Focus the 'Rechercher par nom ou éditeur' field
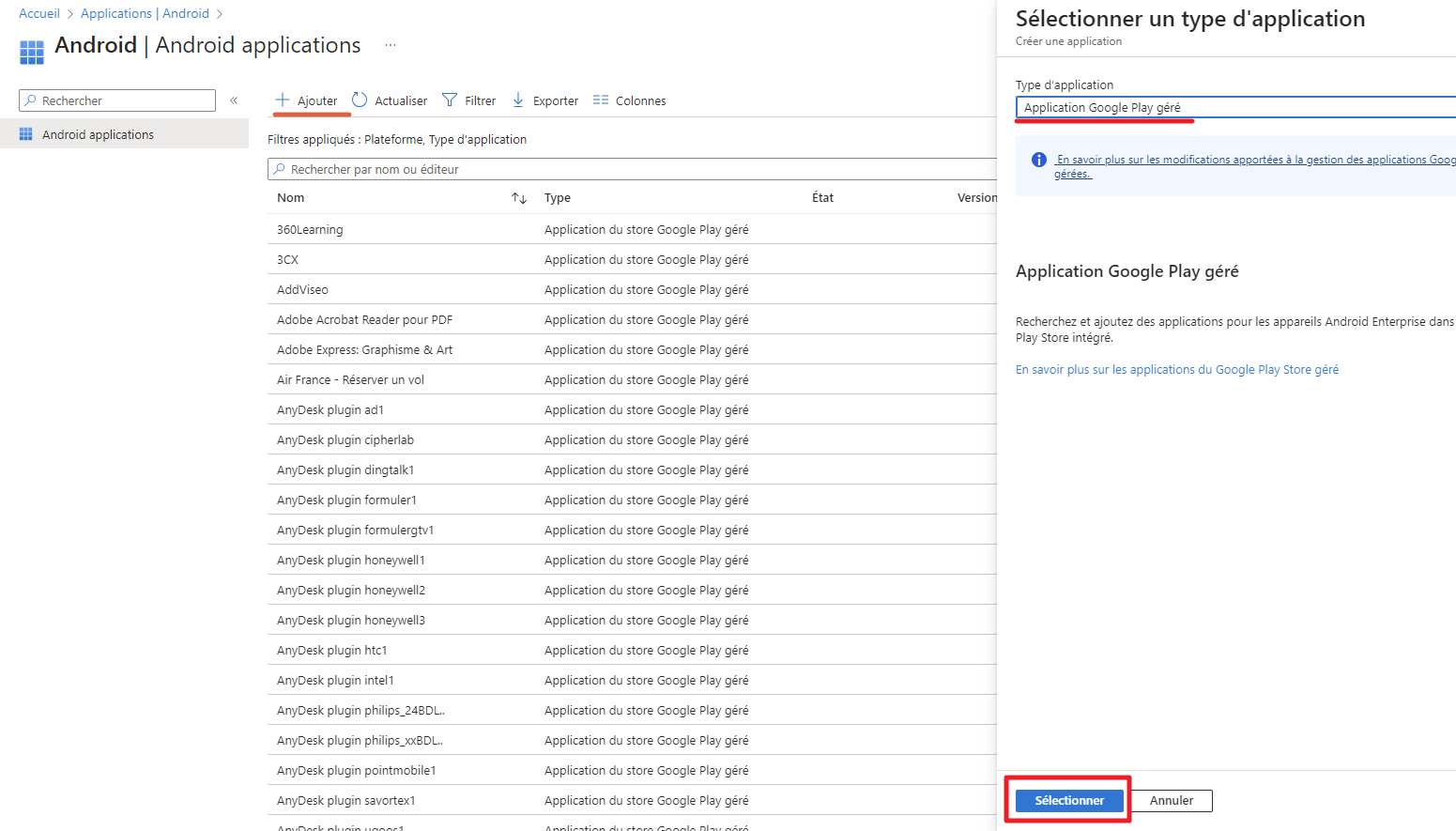 click(632, 169)
